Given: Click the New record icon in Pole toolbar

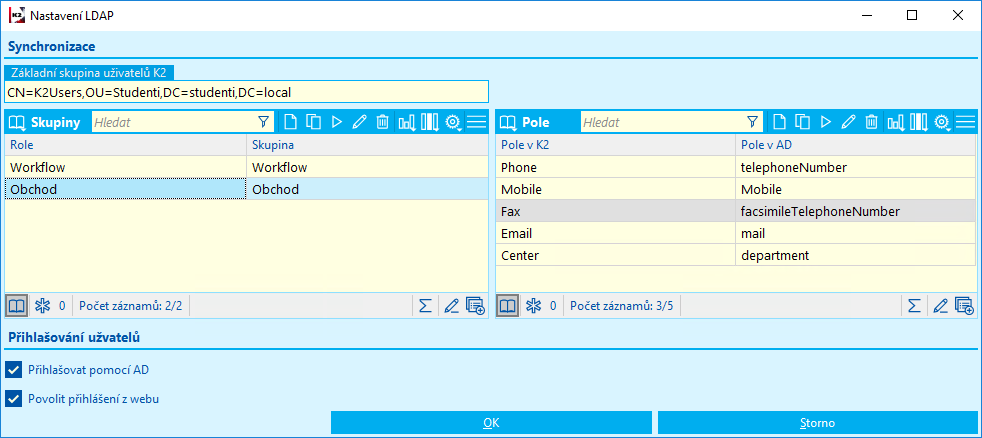Looking at the screenshot, I should 778,122.
